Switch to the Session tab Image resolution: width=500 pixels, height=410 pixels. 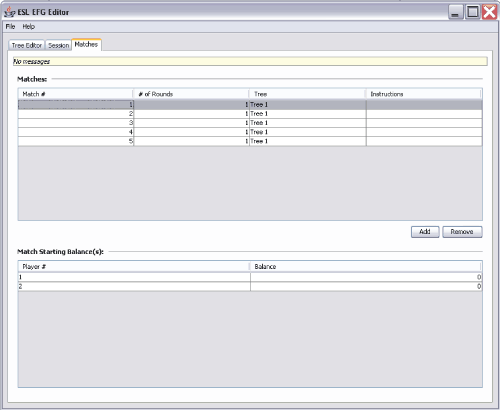[58, 45]
